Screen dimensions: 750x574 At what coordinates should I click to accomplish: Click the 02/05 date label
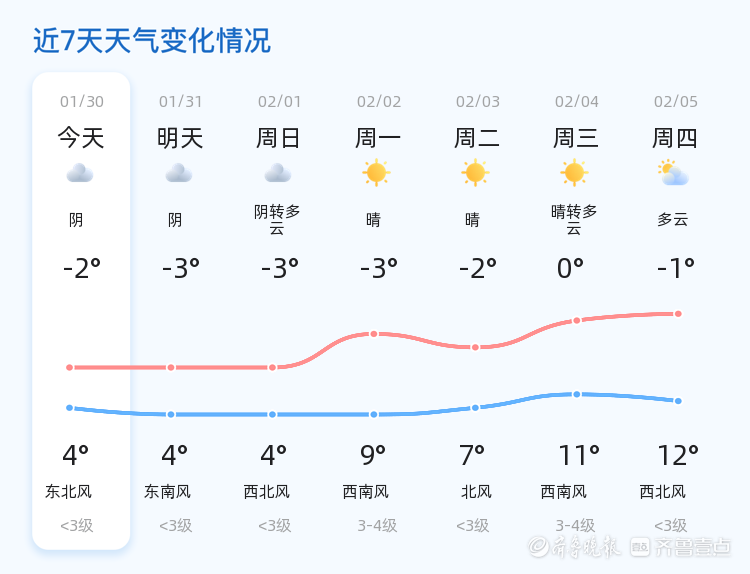point(676,101)
